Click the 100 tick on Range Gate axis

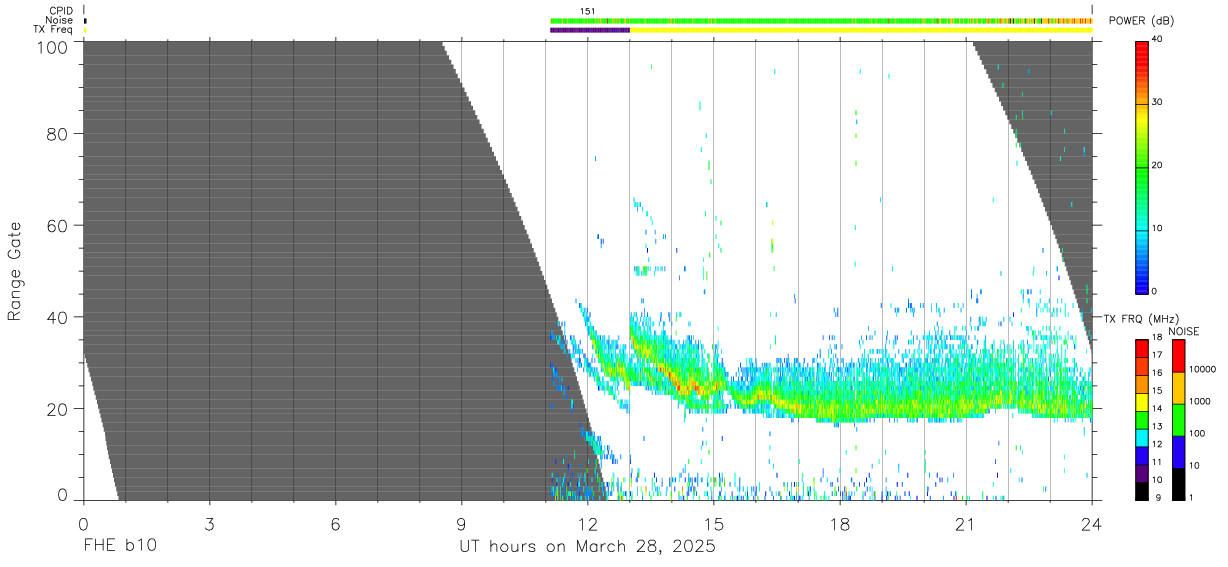[54, 46]
